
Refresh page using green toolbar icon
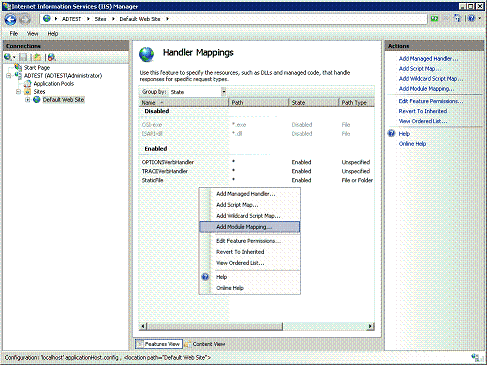(434, 19)
